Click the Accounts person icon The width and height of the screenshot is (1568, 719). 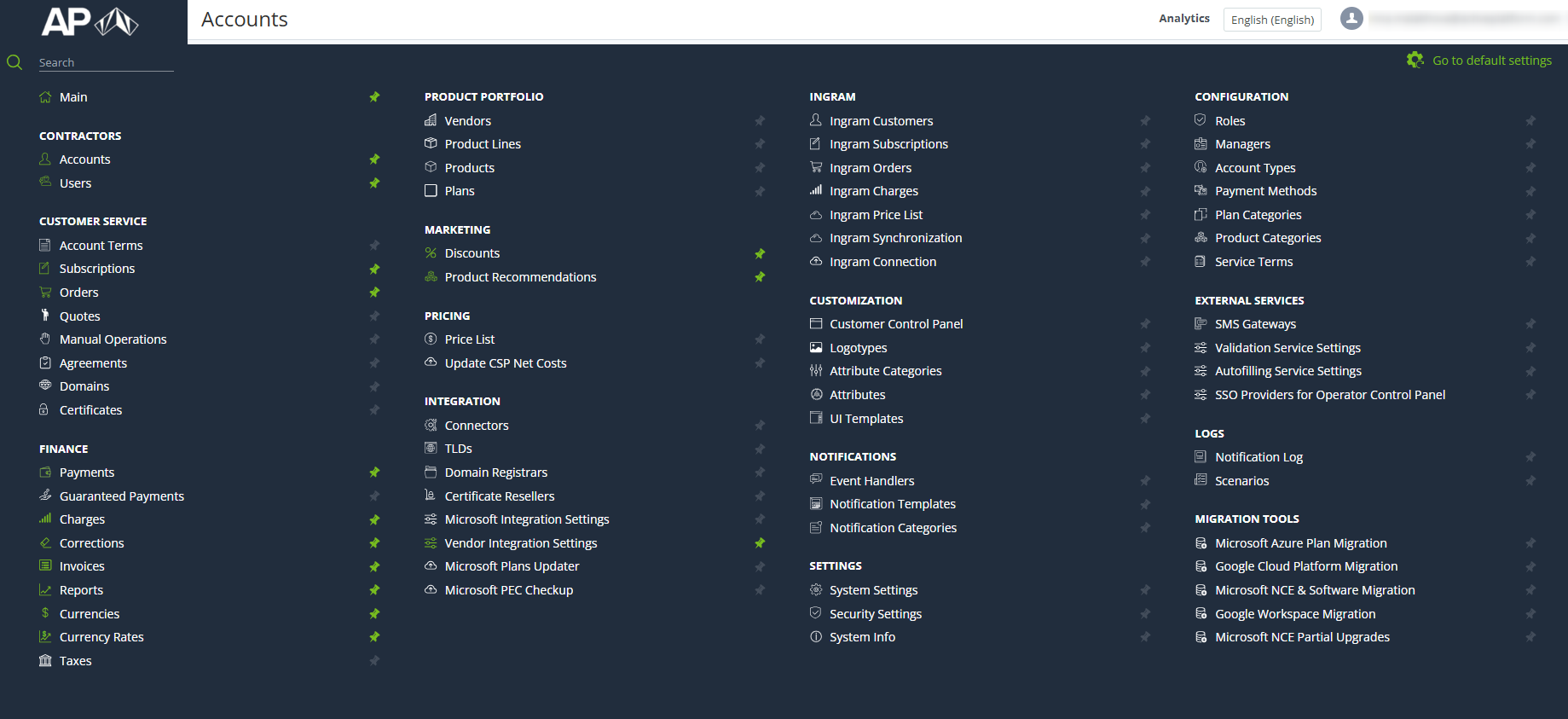[45, 159]
